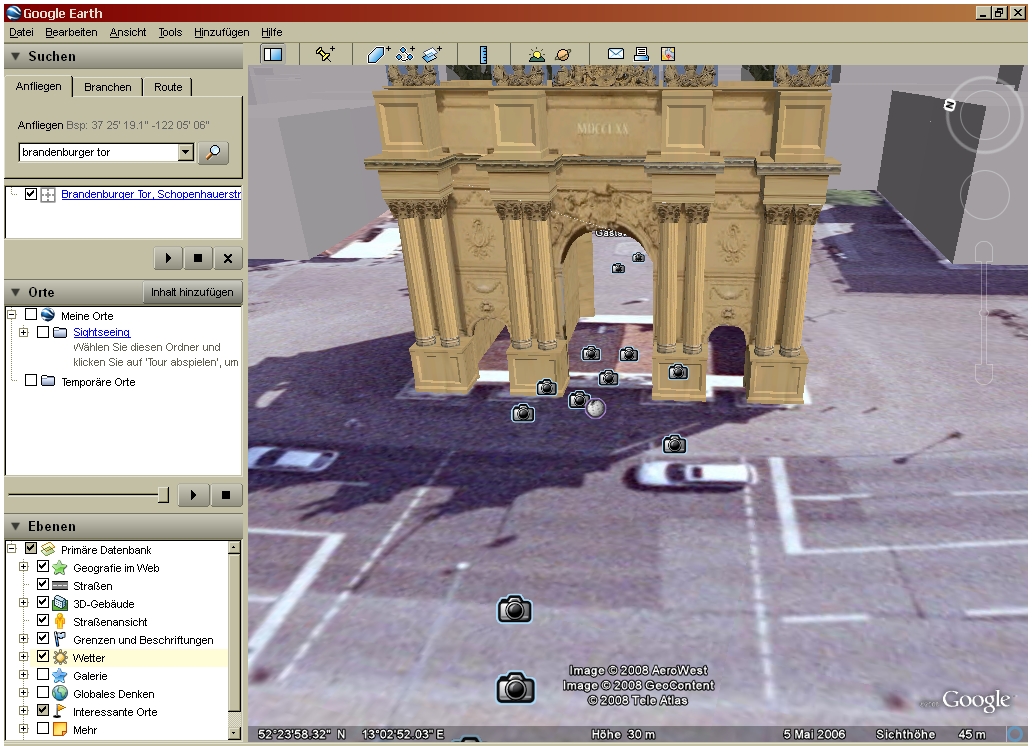Collapse the Ebenen panel

tap(15, 527)
